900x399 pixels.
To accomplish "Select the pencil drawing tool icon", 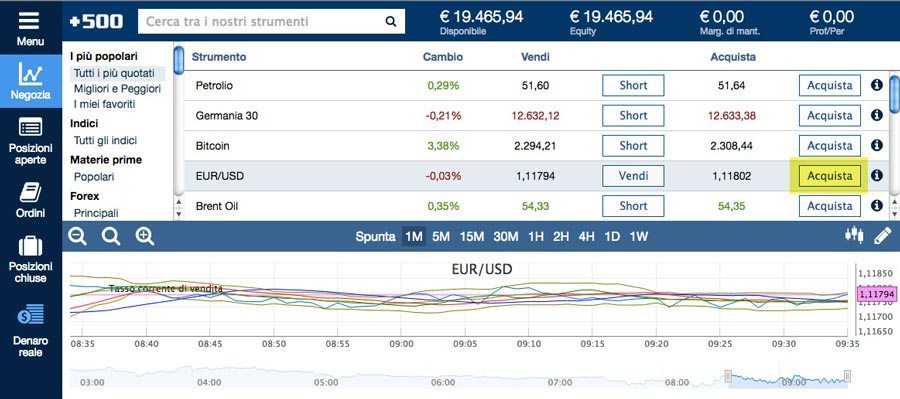I will (x=882, y=235).
